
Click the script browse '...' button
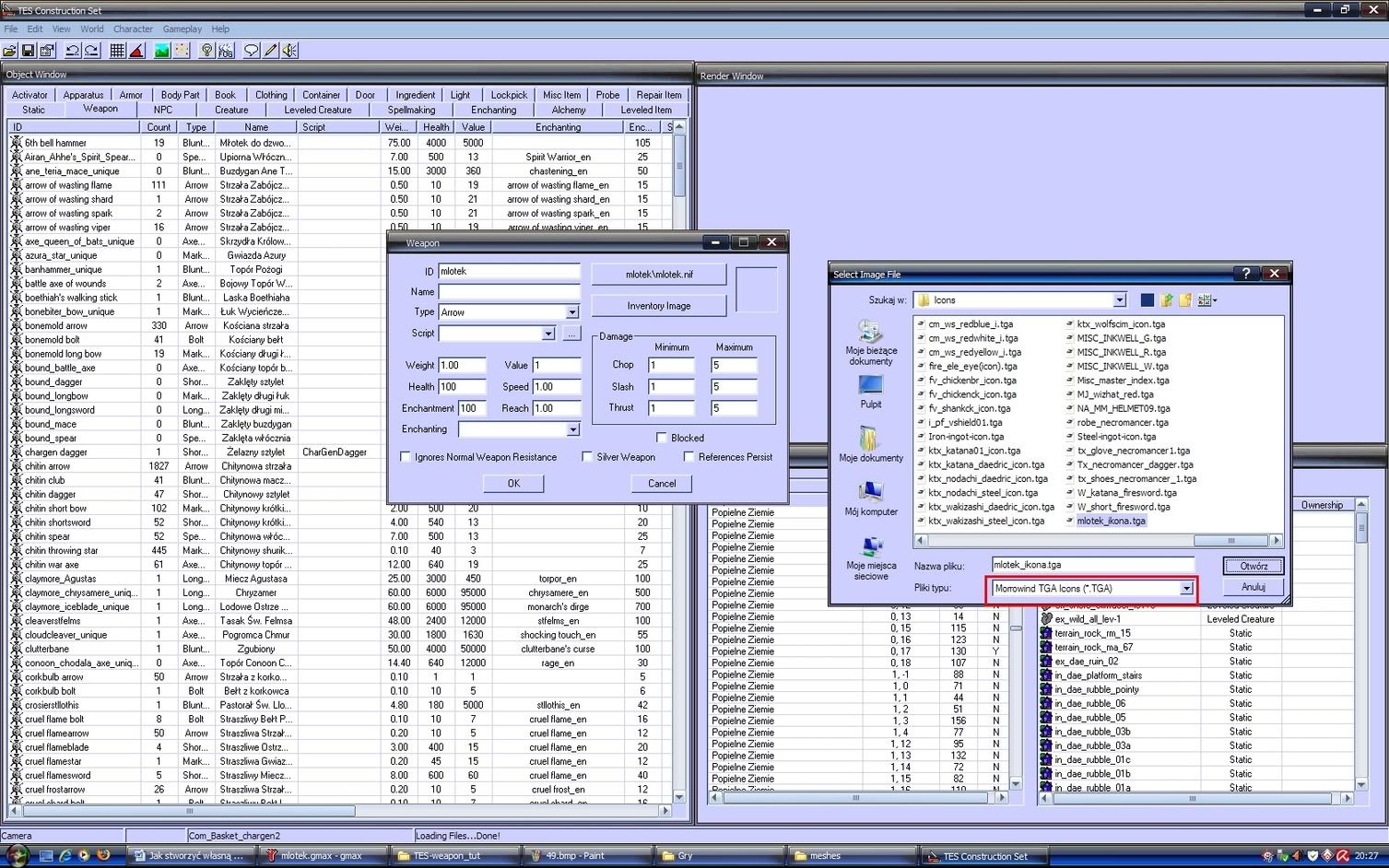click(571, 334)
